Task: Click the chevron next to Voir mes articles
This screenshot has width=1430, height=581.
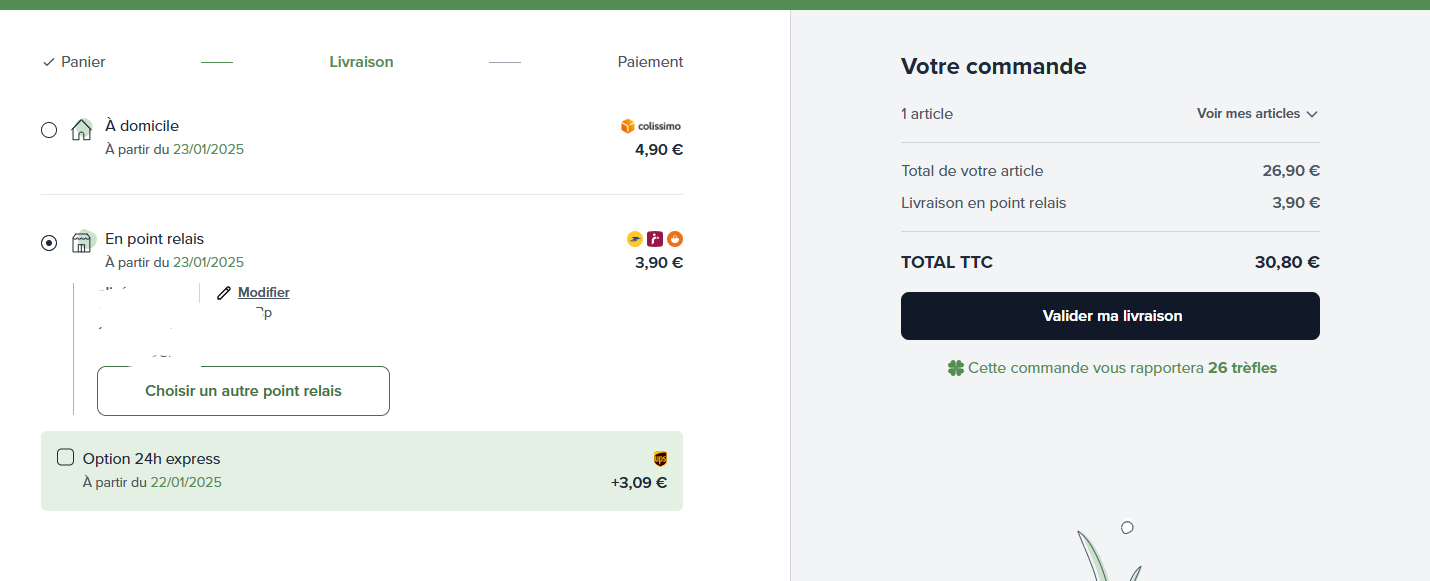Action: pyautogui.click(x=1312, y=114)
